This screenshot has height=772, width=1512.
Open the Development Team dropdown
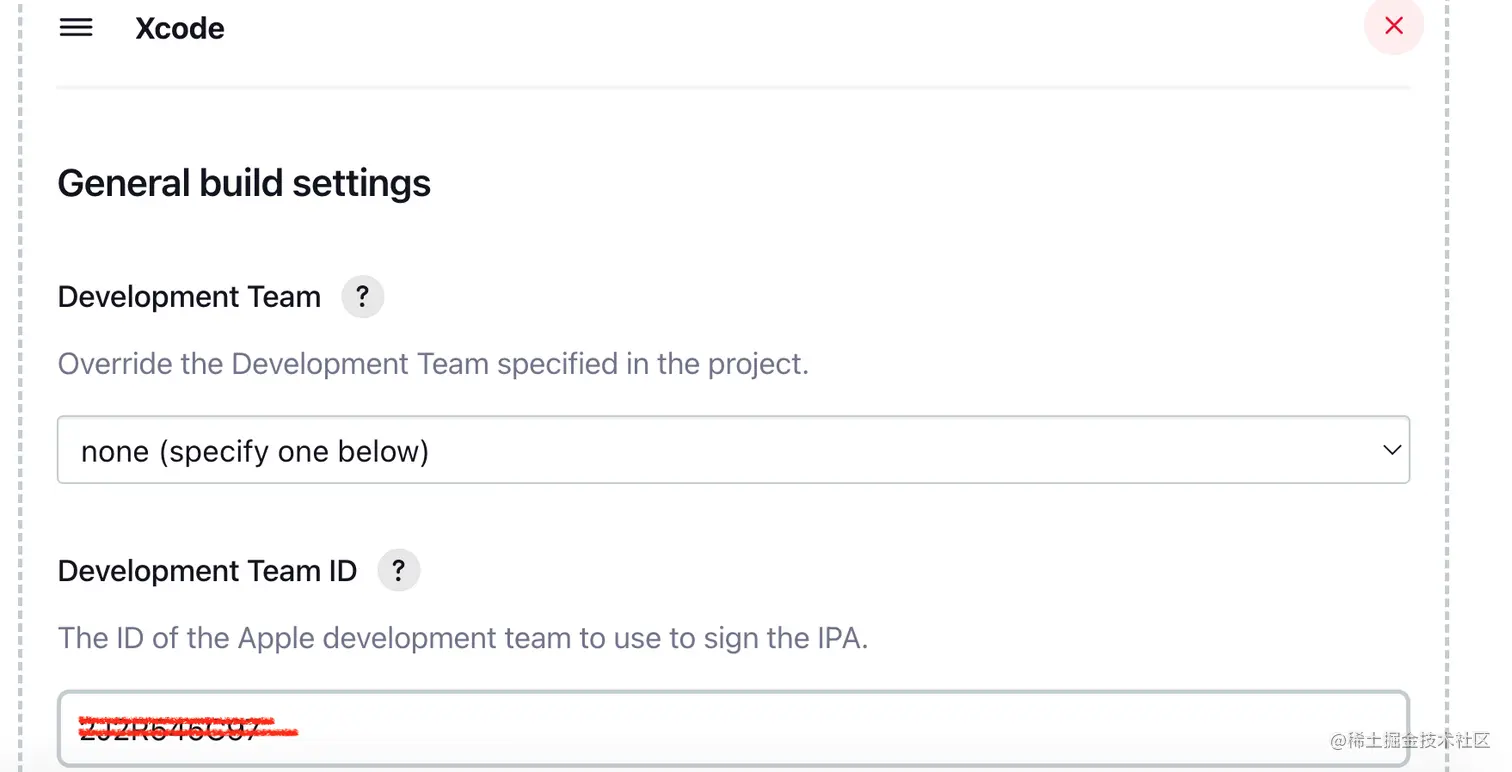tap(732, 451)
